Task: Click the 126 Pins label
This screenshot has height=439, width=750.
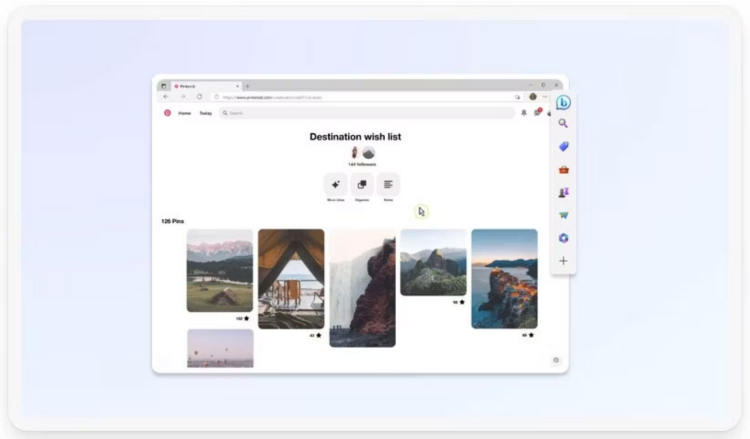Action: pyautogui.click(x=173, y=221)
